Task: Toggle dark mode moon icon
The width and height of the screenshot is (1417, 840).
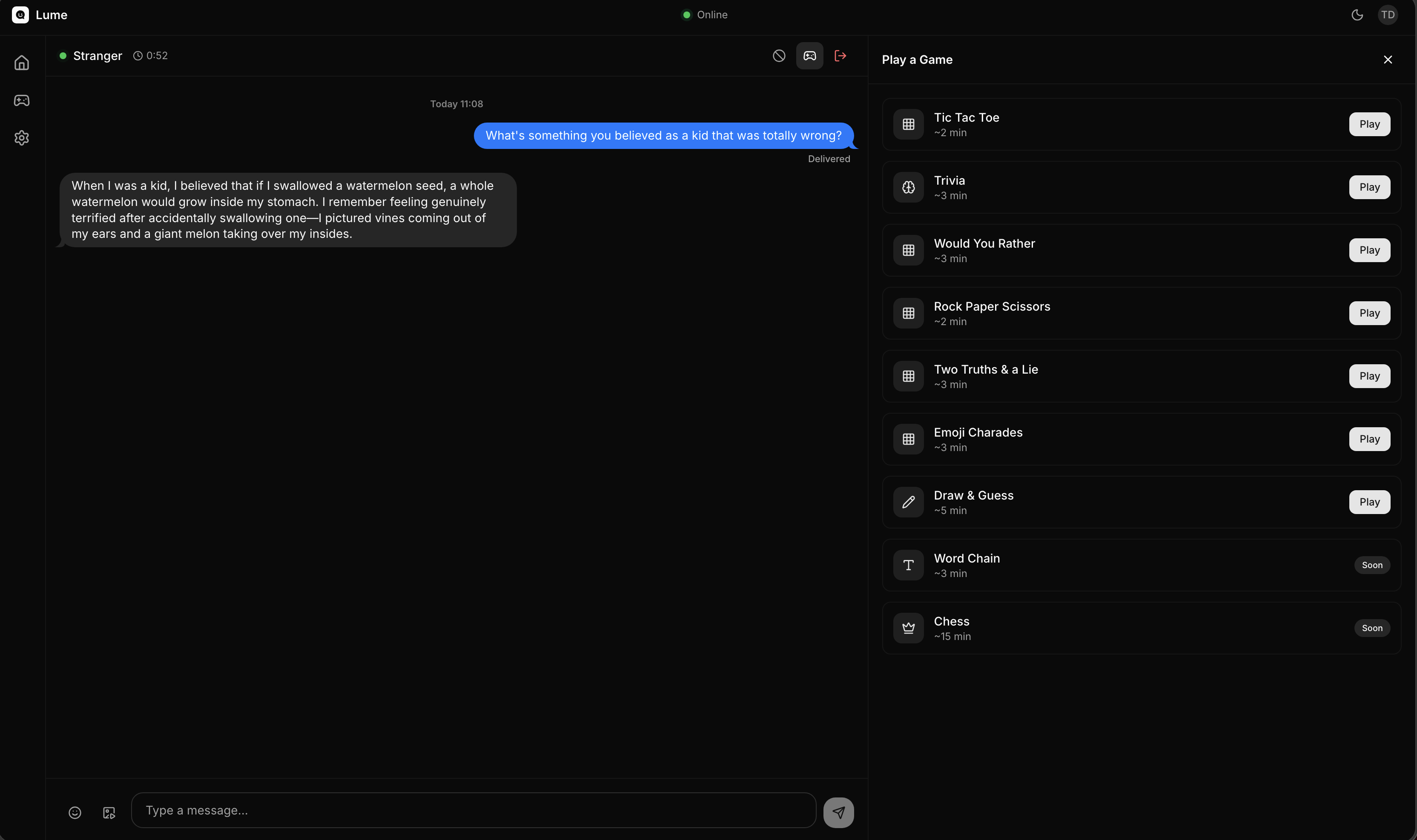Action: [x=1357, y=15]
